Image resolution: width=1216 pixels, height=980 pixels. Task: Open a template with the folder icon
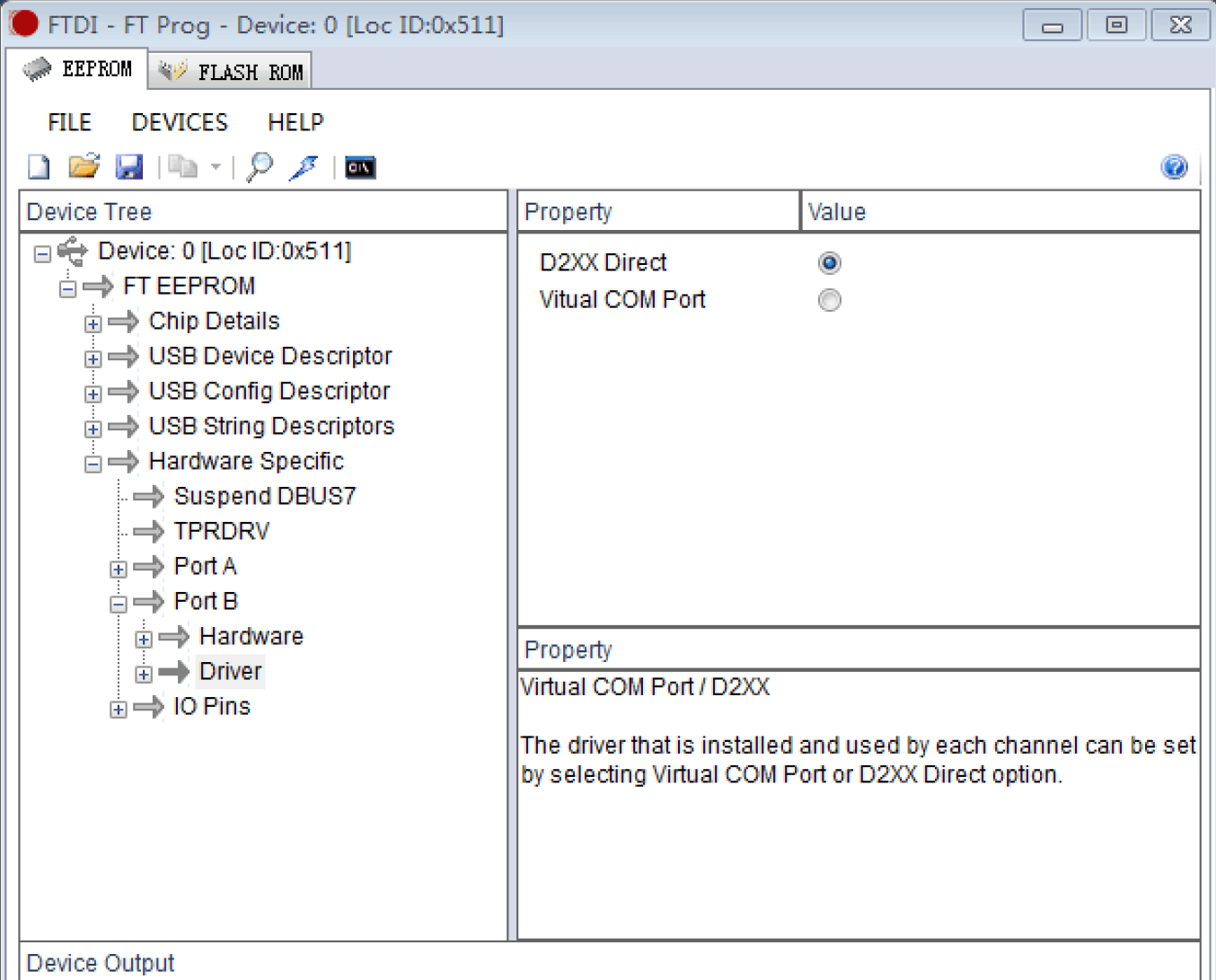(84, 167)
